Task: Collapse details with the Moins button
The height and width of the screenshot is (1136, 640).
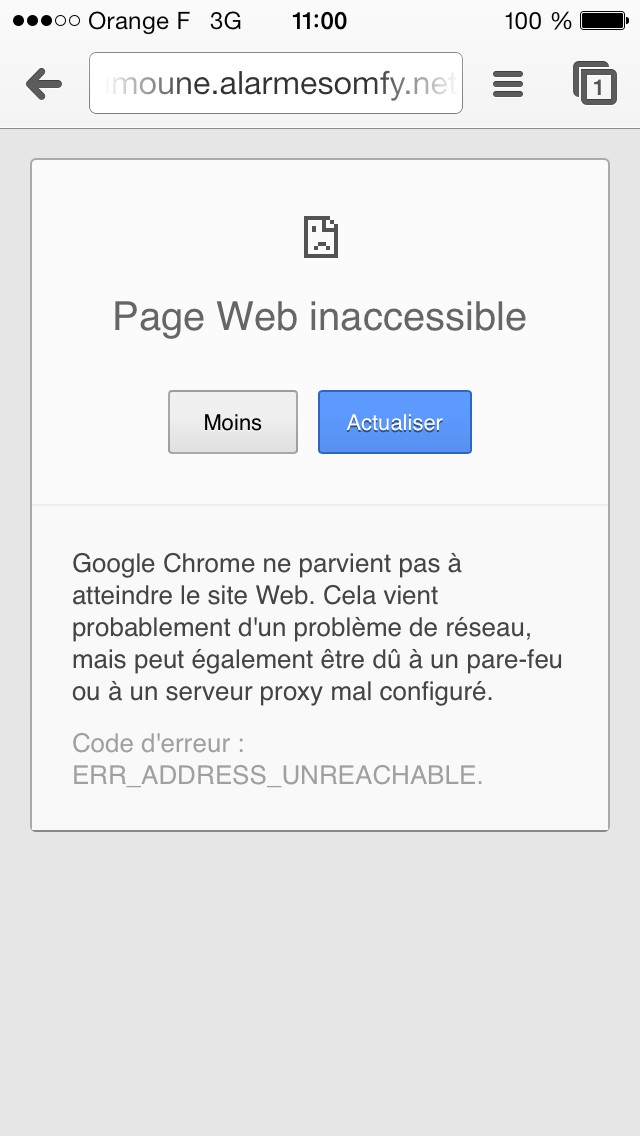Action: click(x=233, y=422)
